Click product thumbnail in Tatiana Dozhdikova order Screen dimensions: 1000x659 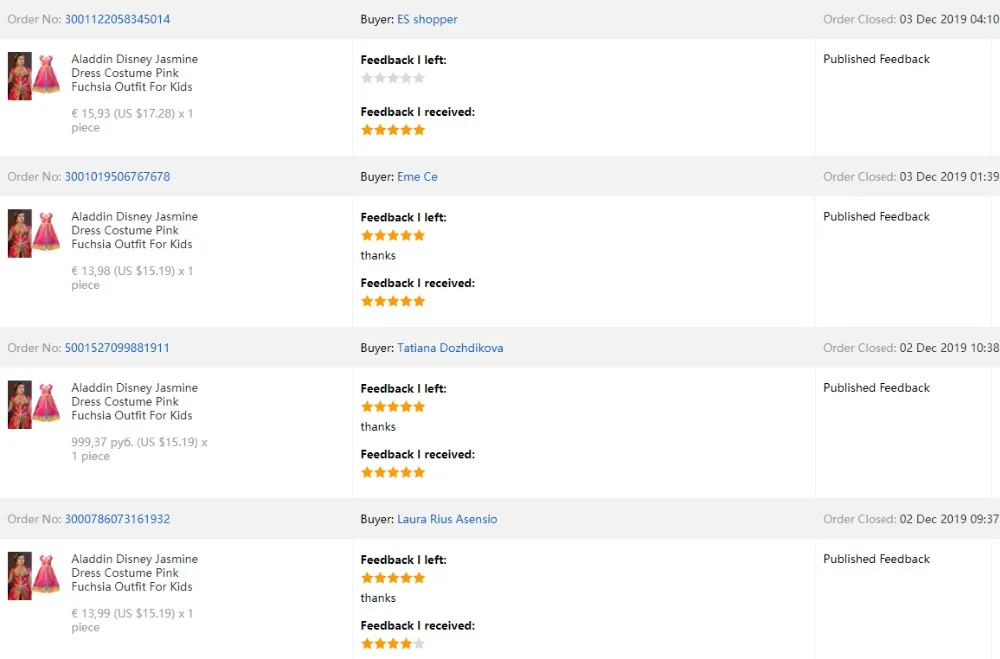pyautogui.click(x=33, y=404)
